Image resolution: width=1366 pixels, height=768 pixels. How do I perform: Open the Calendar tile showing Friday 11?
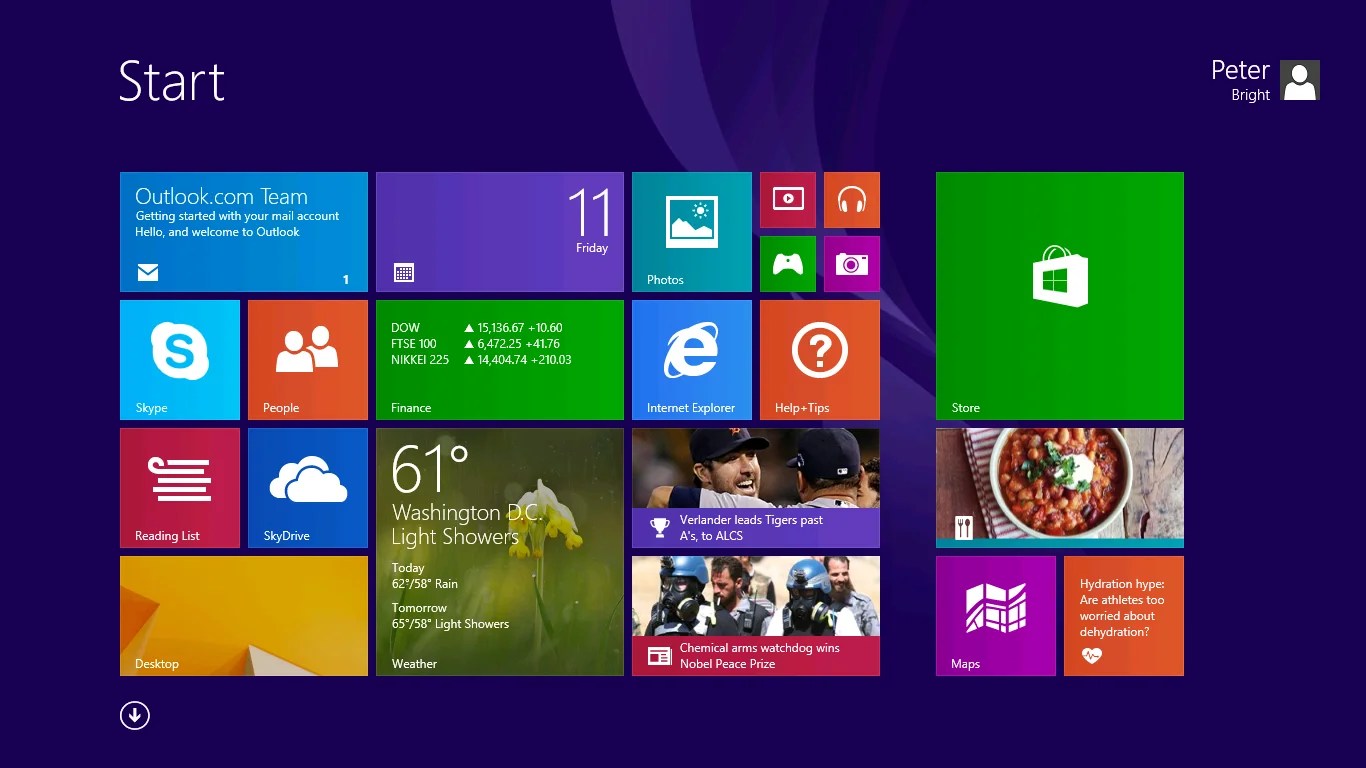pyautogui.click(x=500, y=231)
